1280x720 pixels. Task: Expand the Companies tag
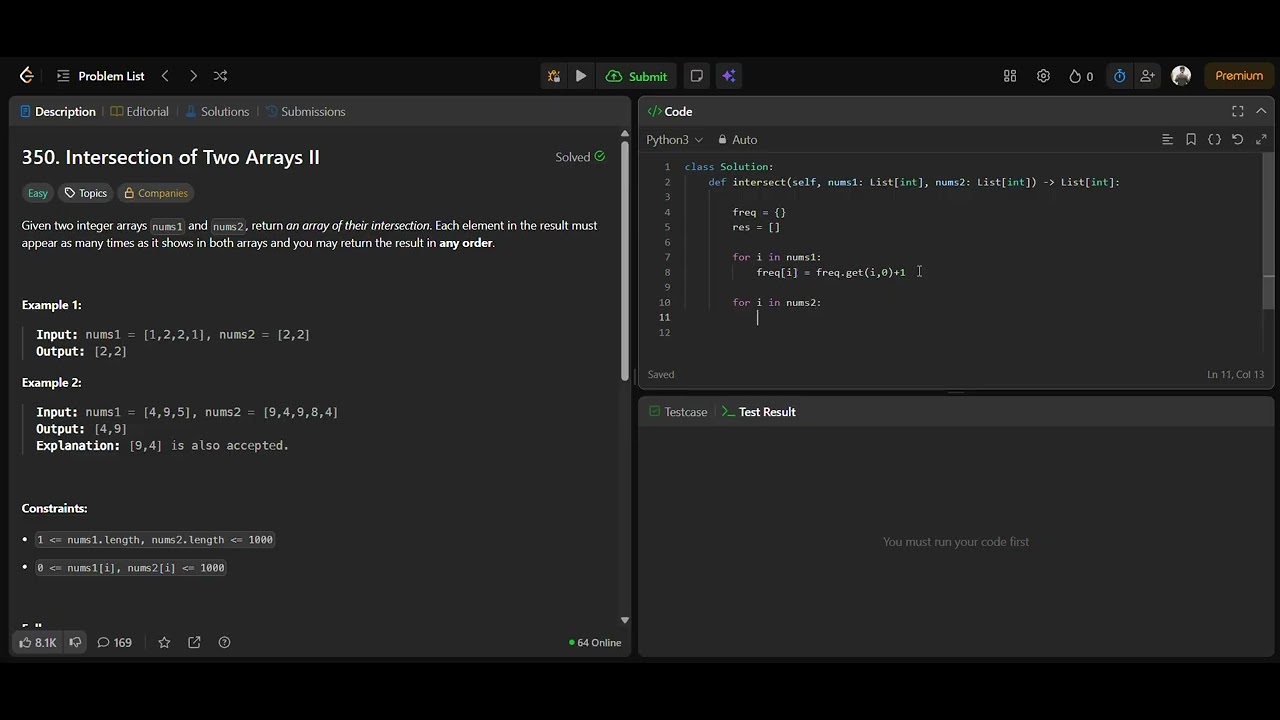155,193
